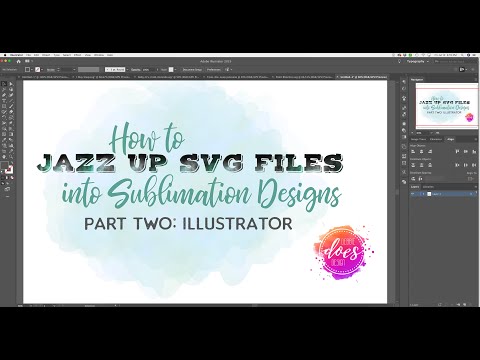Click the toolbar Fill color swatch
480x360 pixels.
(x=4, y=166)
